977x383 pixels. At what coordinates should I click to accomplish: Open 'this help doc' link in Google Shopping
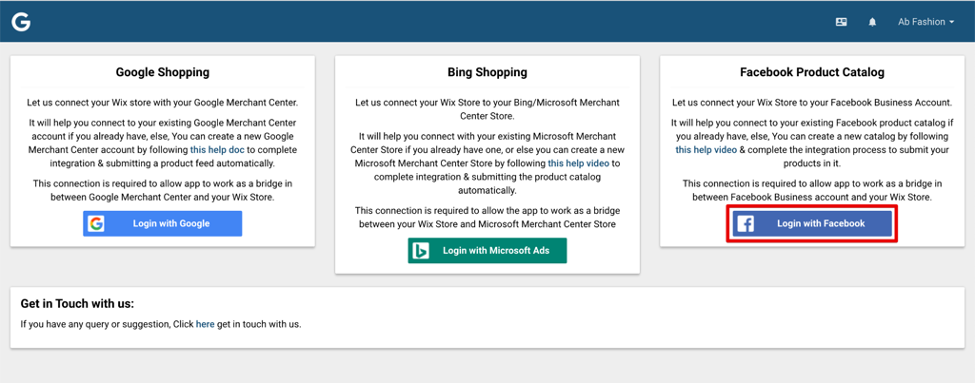click(218, 149)
